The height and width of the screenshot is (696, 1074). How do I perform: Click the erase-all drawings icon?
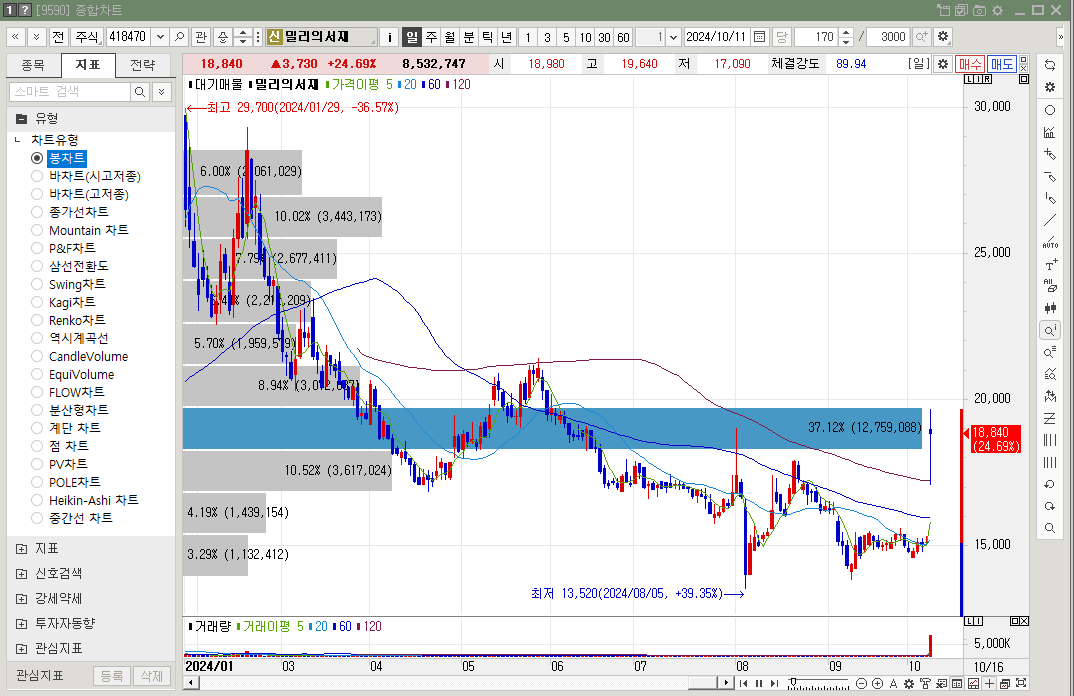click(1049, 286)
